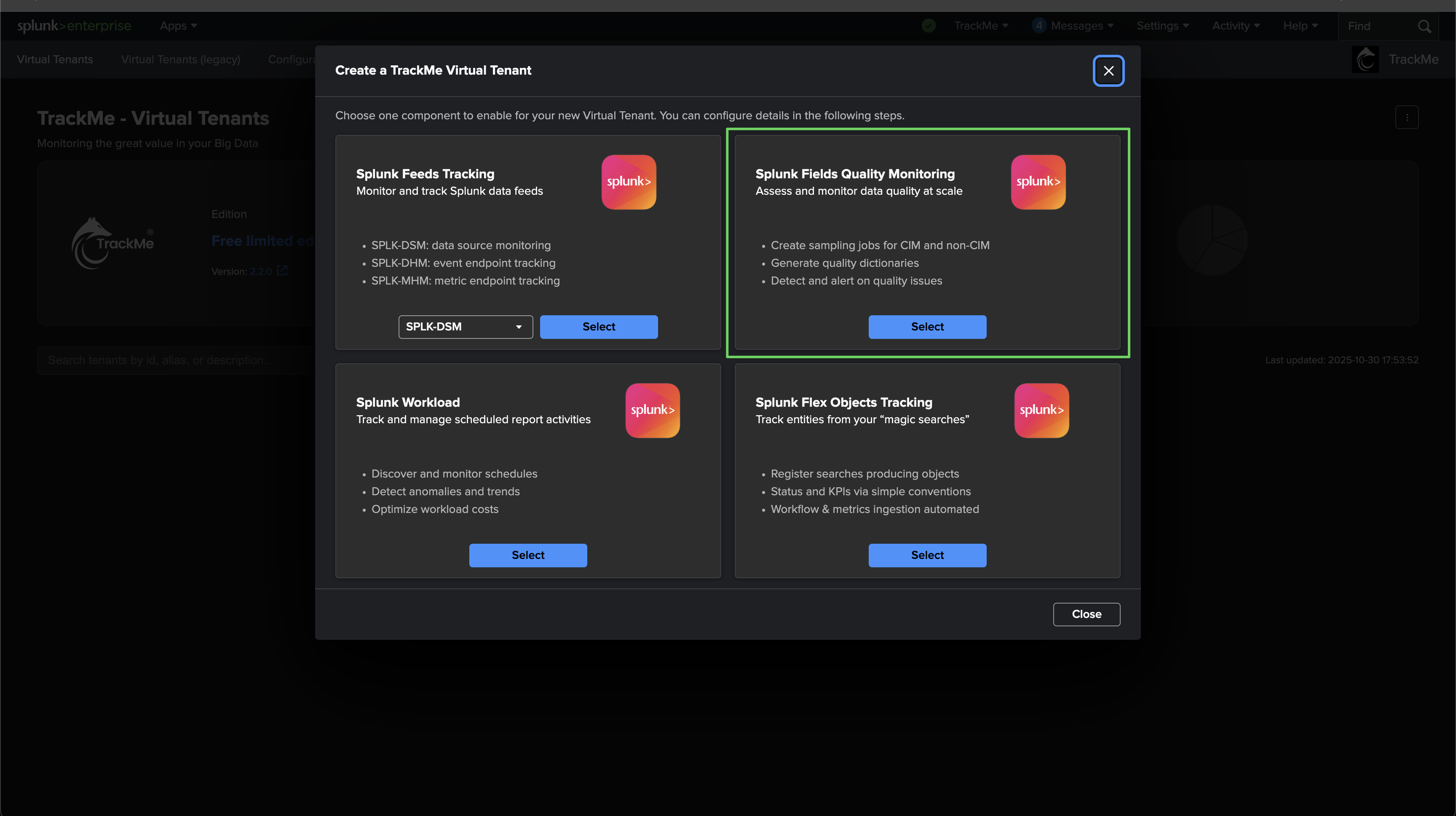Click the search magnifier icon in Find box
This screenshot has height=816, width=1456.
1424,26
